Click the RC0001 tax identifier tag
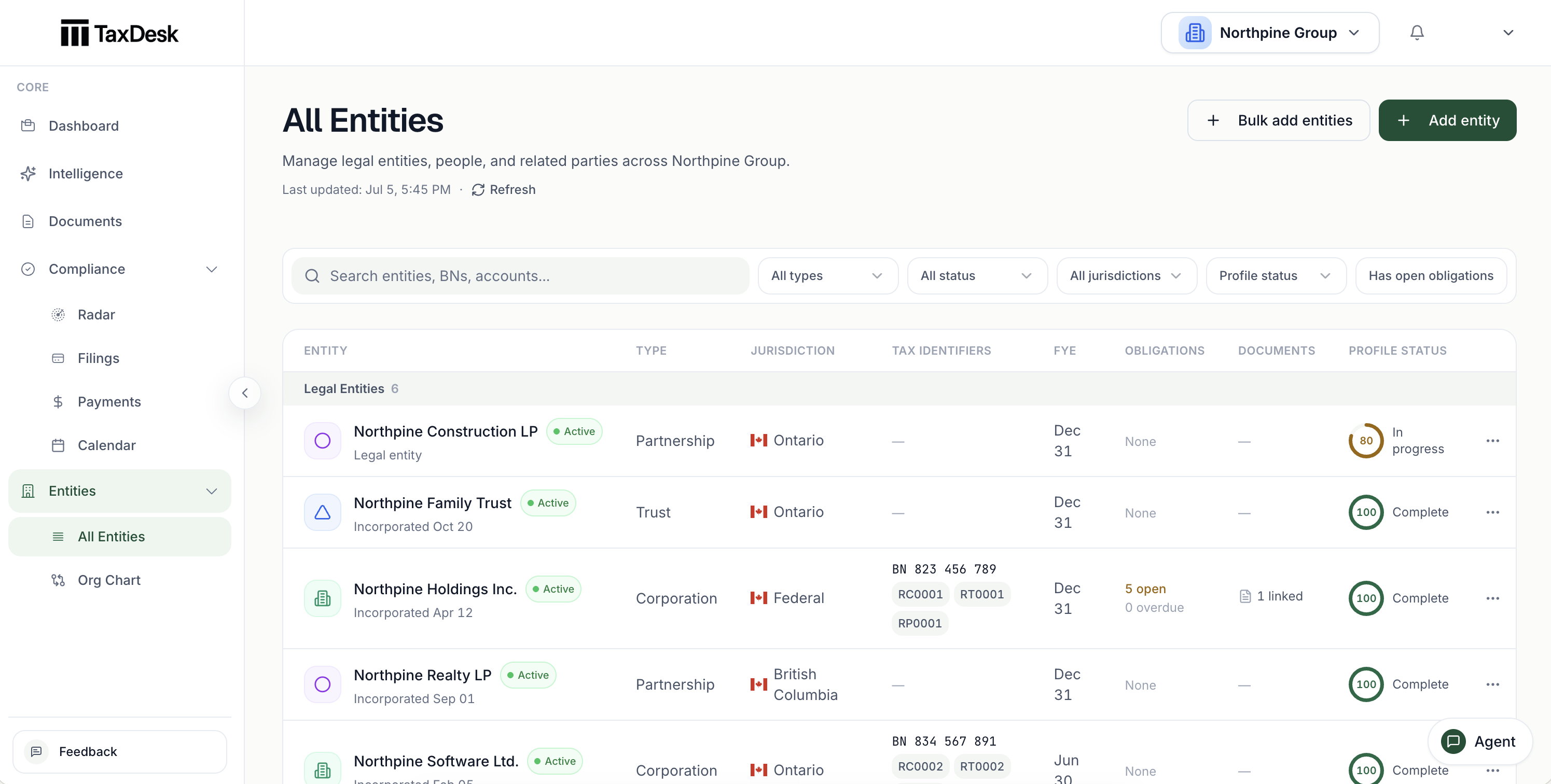 [920, 594]
